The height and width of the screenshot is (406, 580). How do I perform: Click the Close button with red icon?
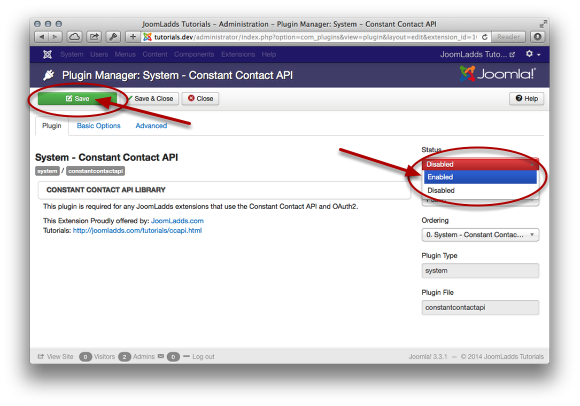(200, 98)
